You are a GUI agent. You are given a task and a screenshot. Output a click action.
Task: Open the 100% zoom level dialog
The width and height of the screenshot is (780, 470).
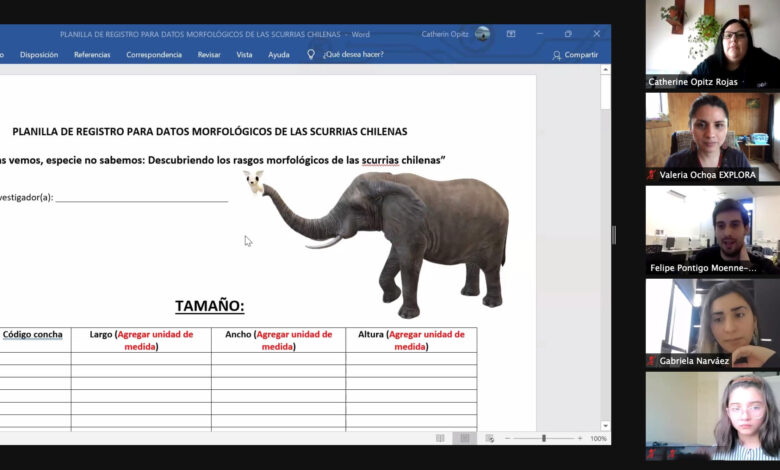click(x=598, y=438)
